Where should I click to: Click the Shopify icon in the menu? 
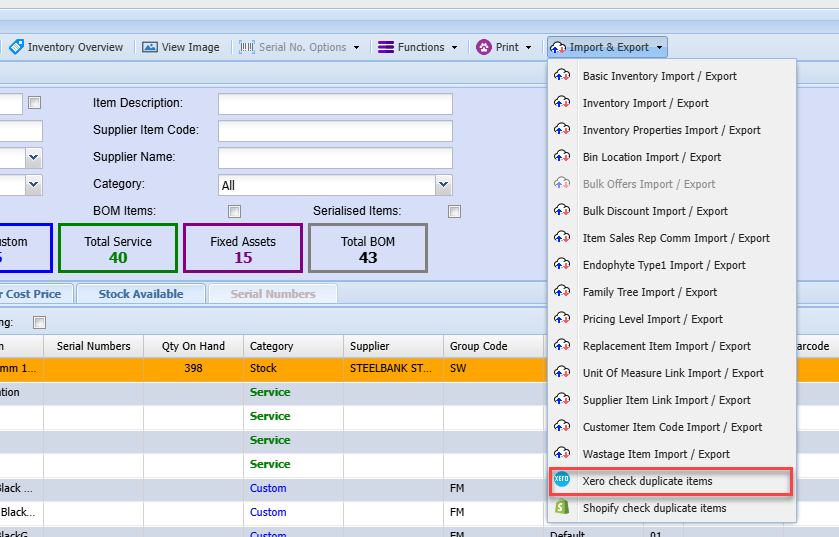click(562, 508)
